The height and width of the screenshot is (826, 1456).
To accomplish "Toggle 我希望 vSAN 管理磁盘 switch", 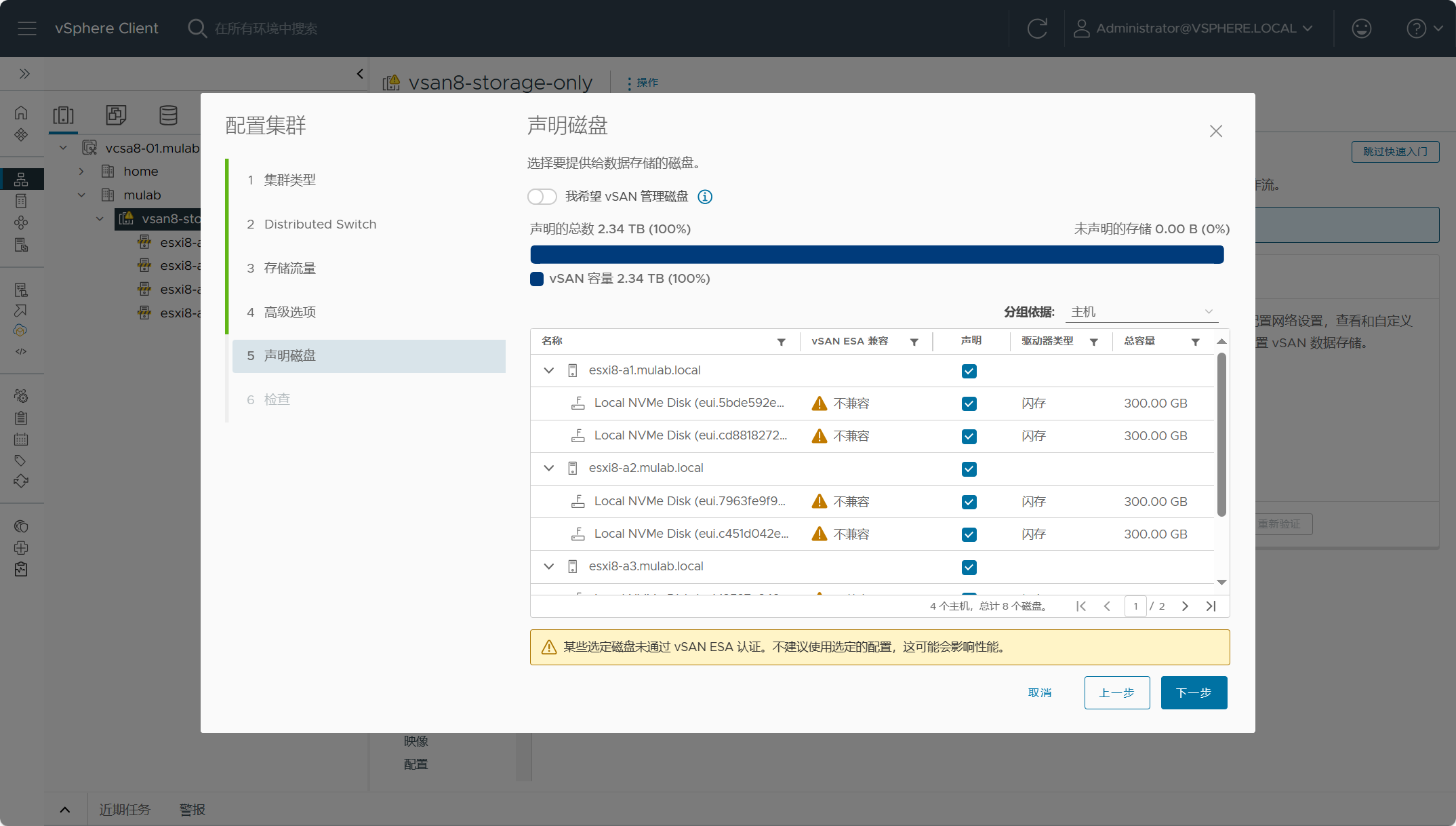I will tap(542, 197).
